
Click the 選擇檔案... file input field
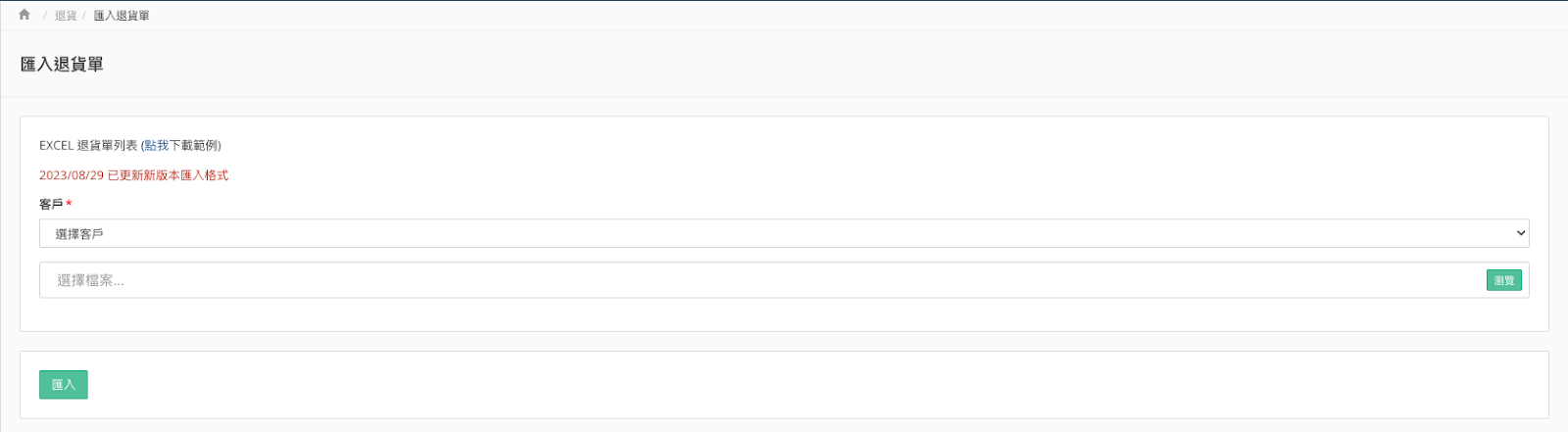point(762,280)
